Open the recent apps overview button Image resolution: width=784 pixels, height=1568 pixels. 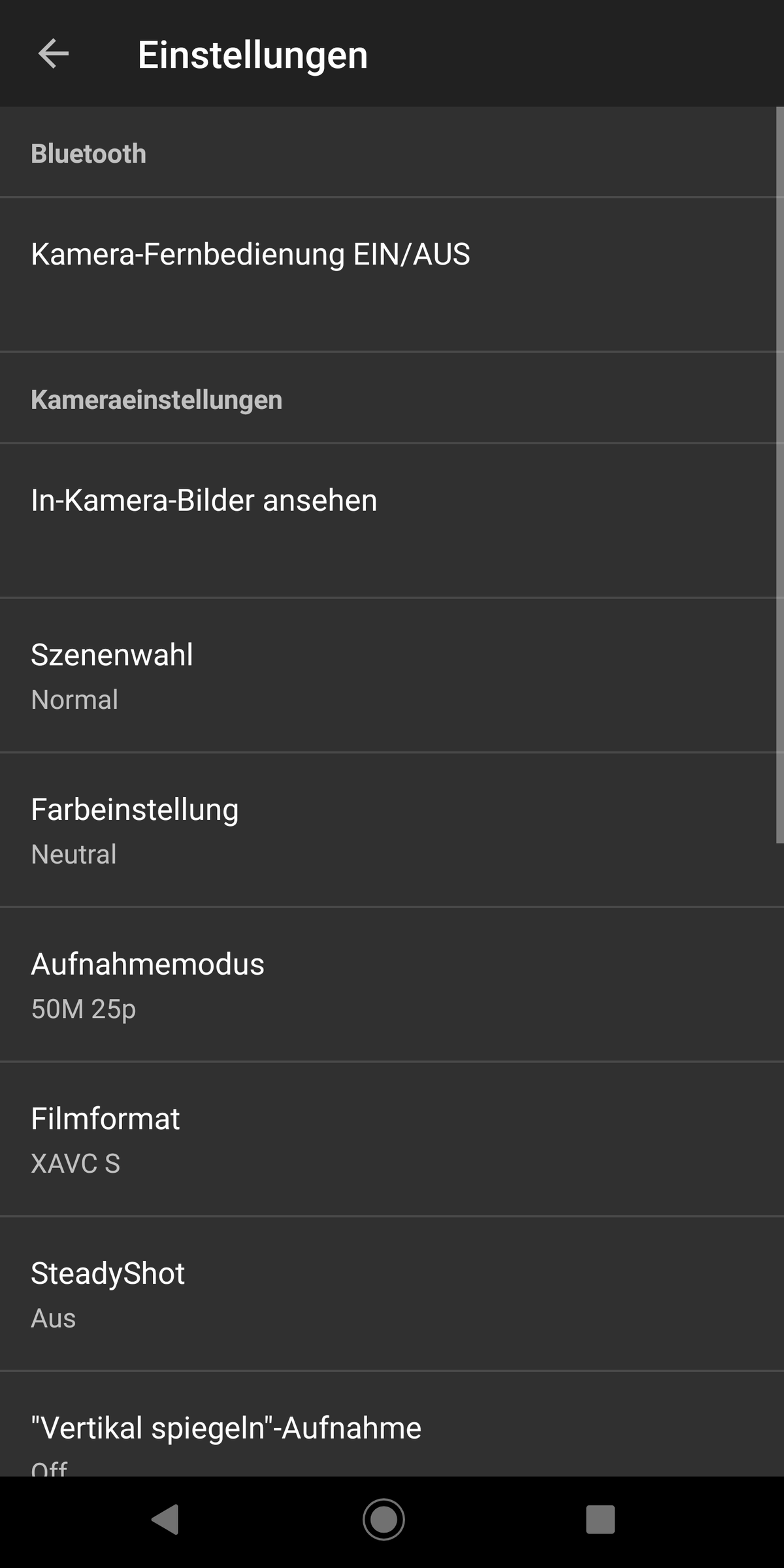pos(600,1520)
